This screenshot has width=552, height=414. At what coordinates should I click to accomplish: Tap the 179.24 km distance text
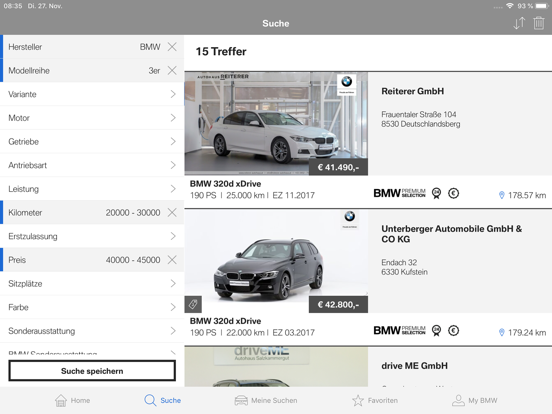click(527, 333)
